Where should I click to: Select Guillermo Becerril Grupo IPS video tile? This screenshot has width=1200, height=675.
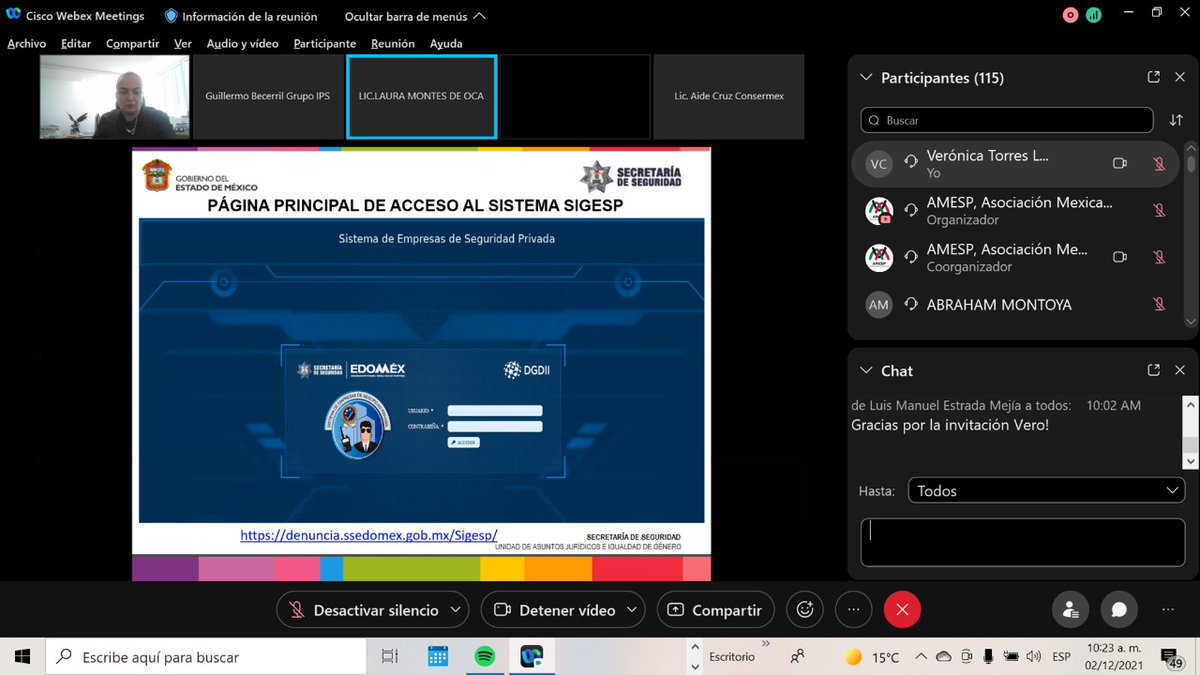pos(267,96)
